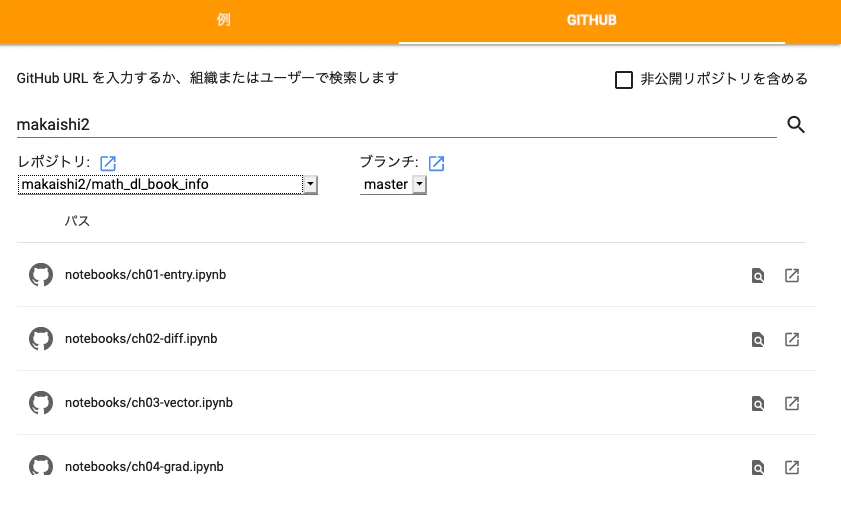Preview ch01-entry.ipynb with file search icon

[758, 276]
